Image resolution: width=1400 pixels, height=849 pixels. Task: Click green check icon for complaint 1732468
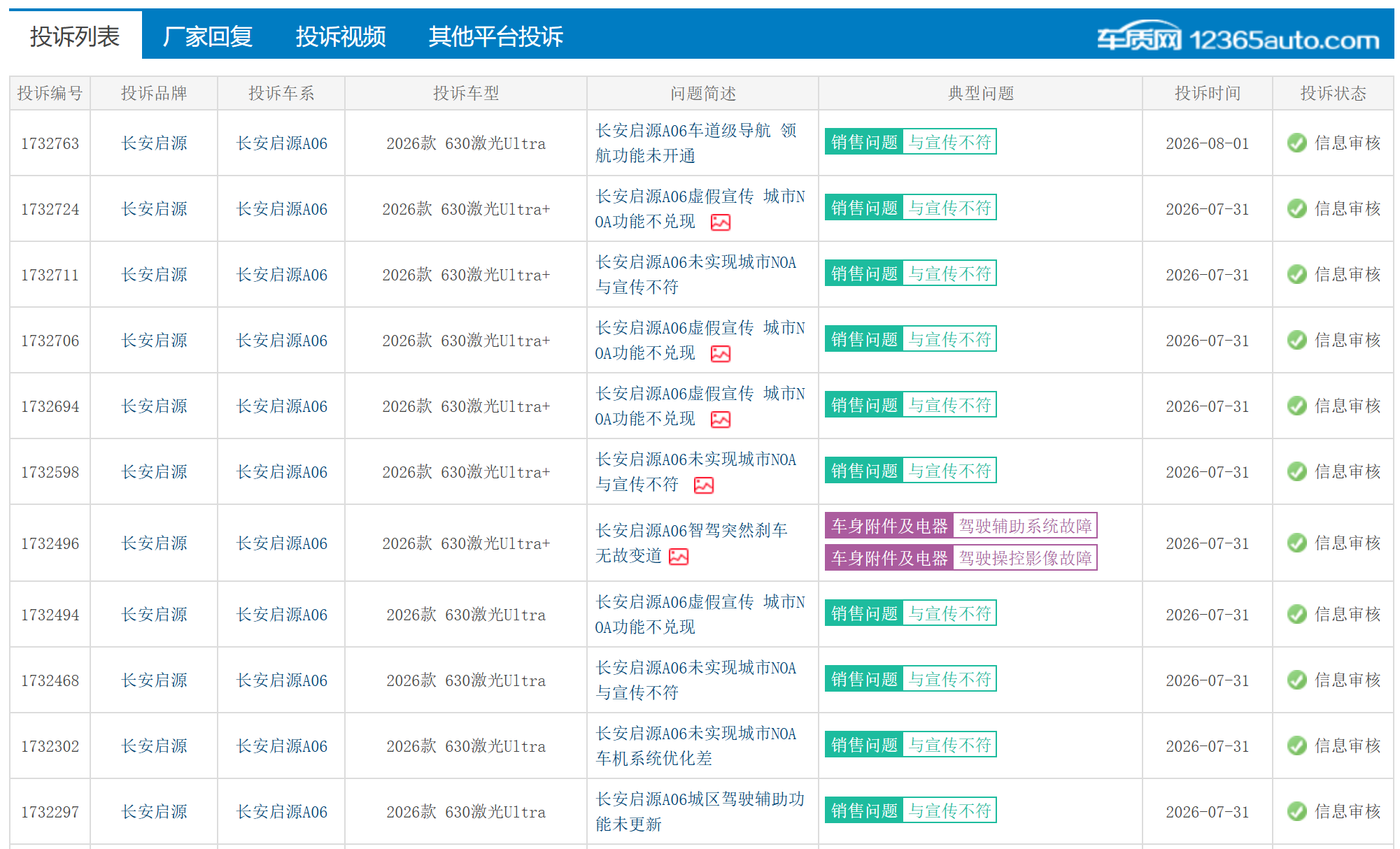1296,680
